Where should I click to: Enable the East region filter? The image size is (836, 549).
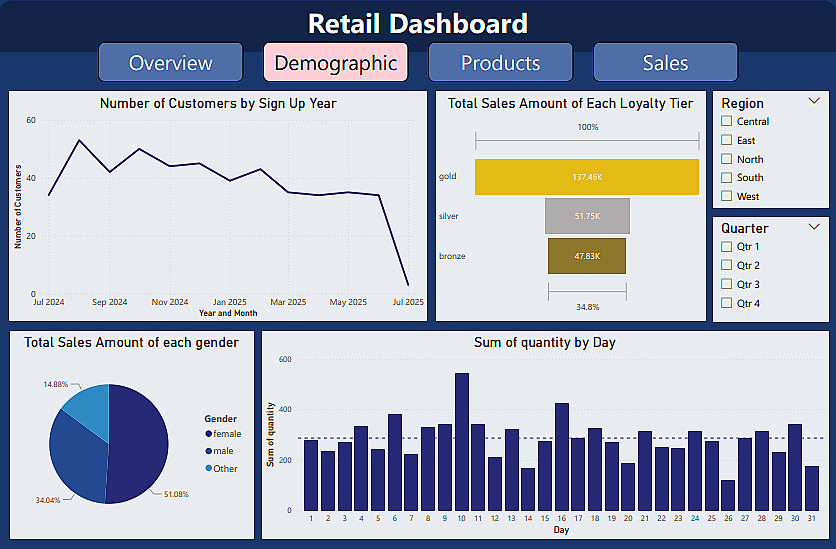727,140
